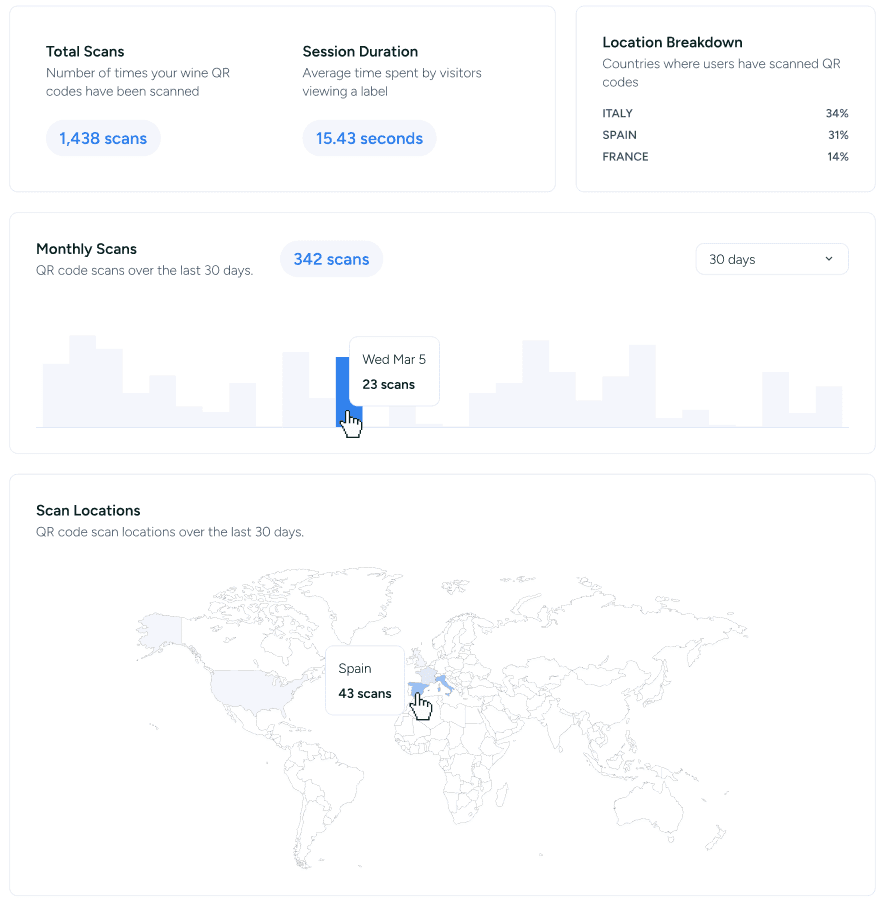Click the Location Breakdown heading
Screen dimensions: 884x904
pos(672,42)
